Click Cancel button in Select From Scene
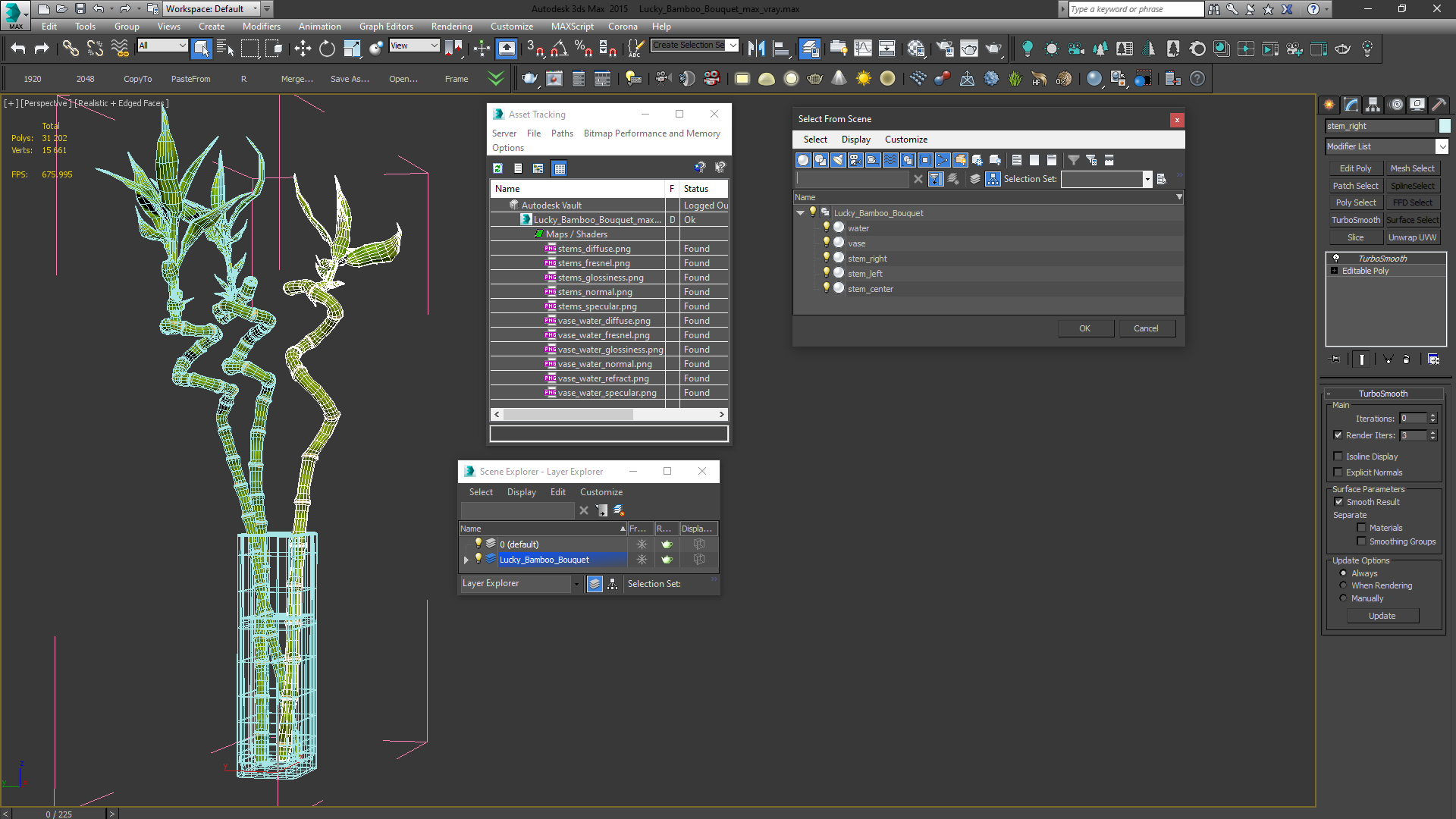 click(x=1144, y=328)
